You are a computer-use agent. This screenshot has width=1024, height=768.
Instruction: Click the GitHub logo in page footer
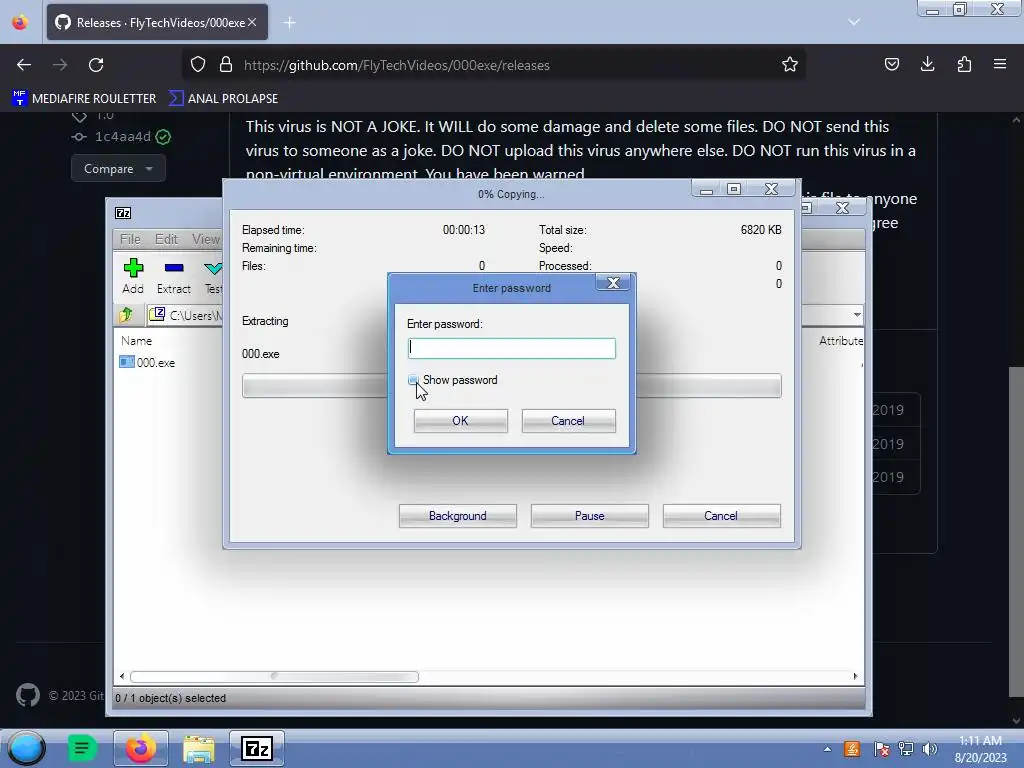[x=27, y=696]
